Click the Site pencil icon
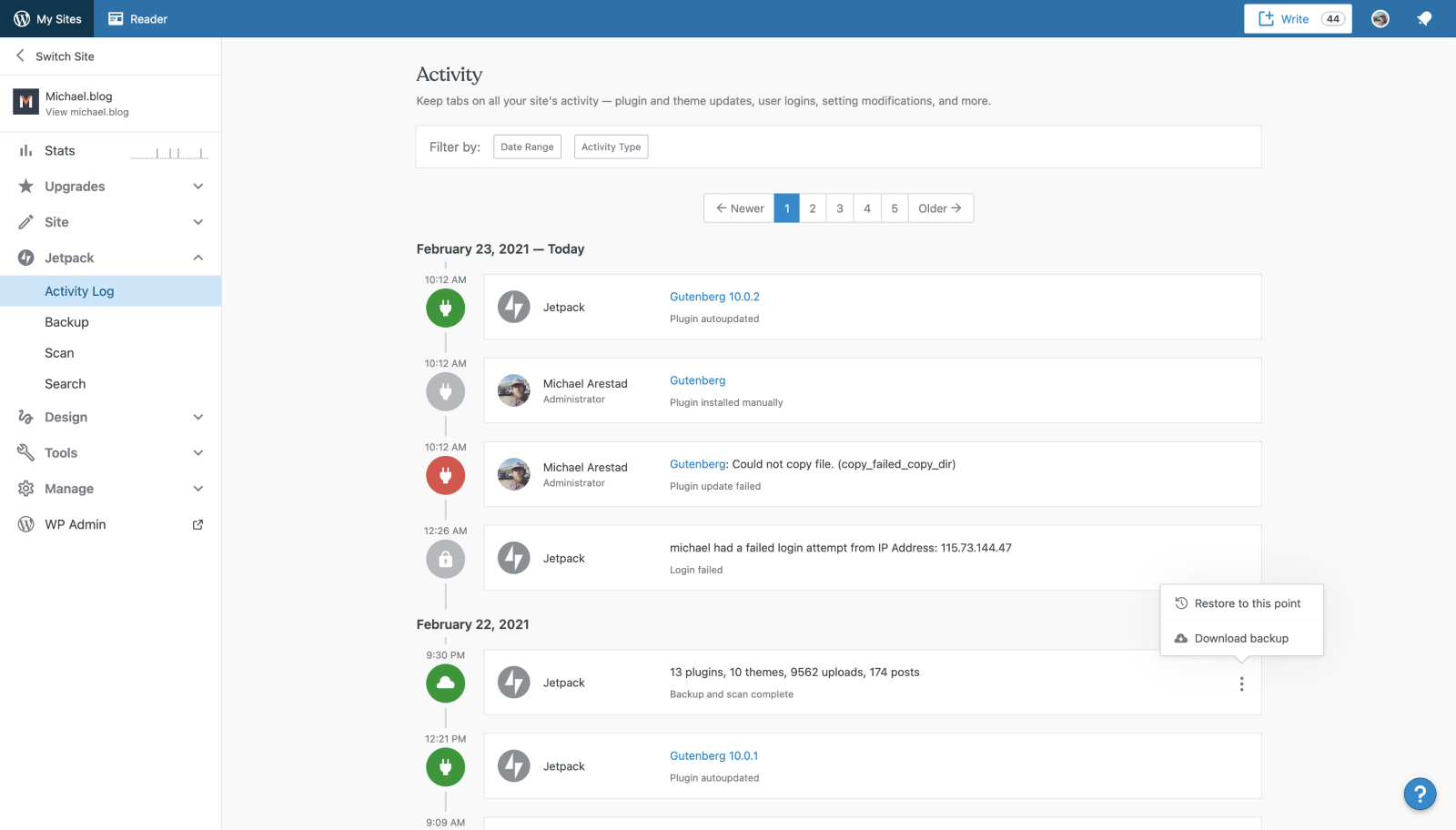 [x=26, y=222]
